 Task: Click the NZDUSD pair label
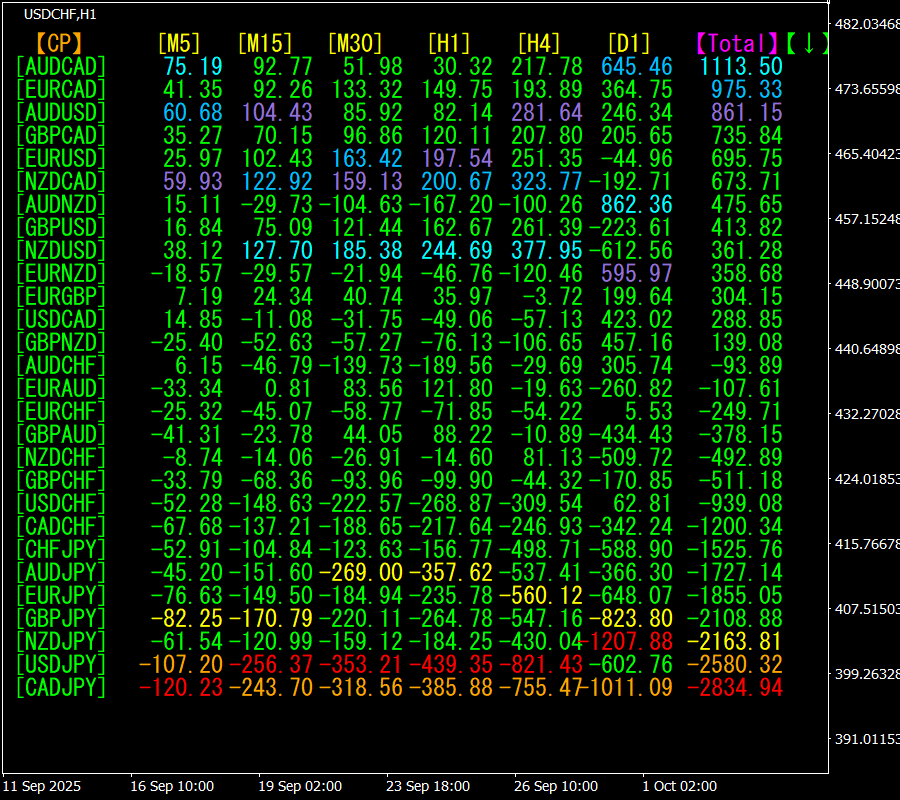point(61,250)
